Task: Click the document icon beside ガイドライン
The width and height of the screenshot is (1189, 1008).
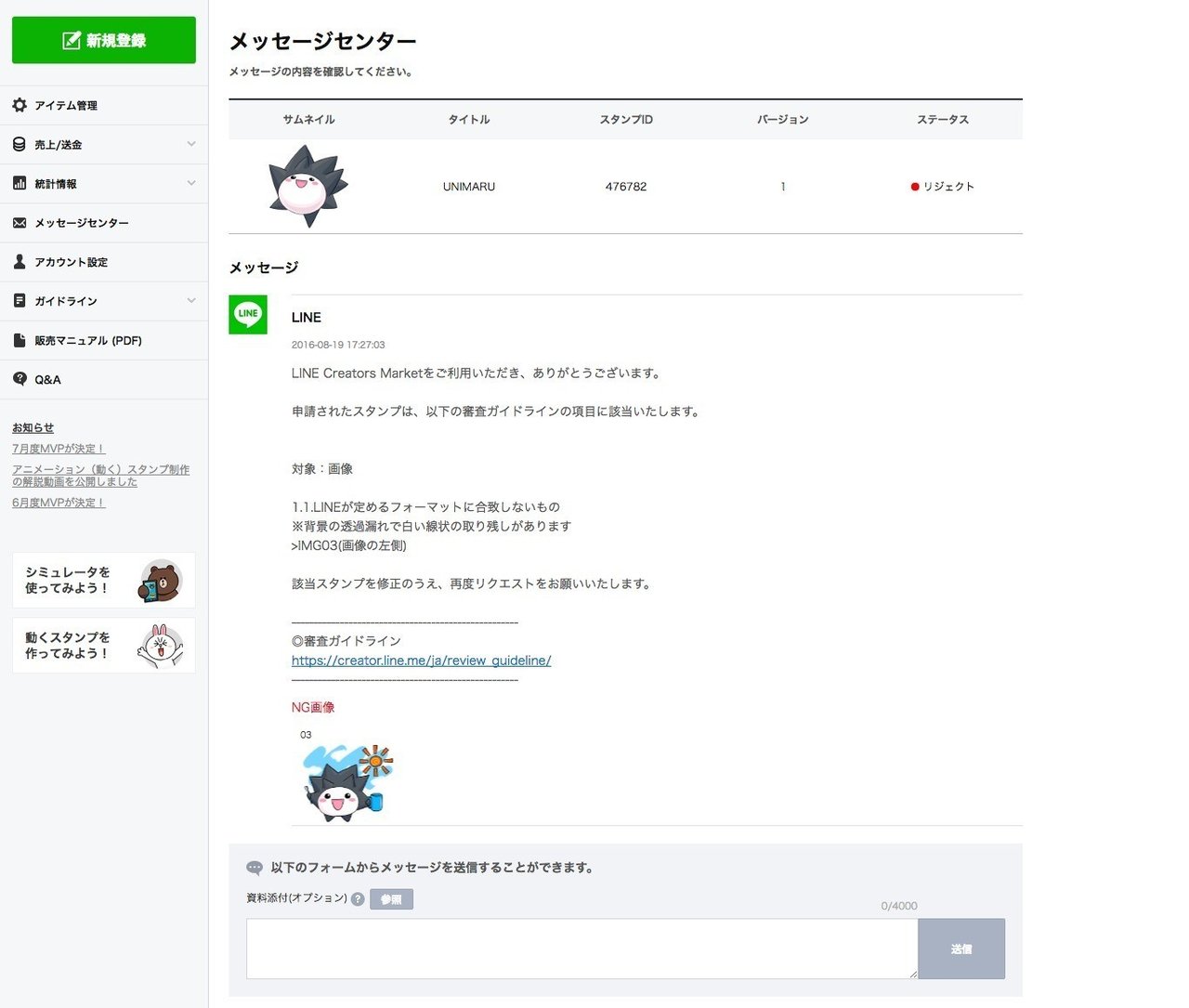Action: (x=19, y=300)
